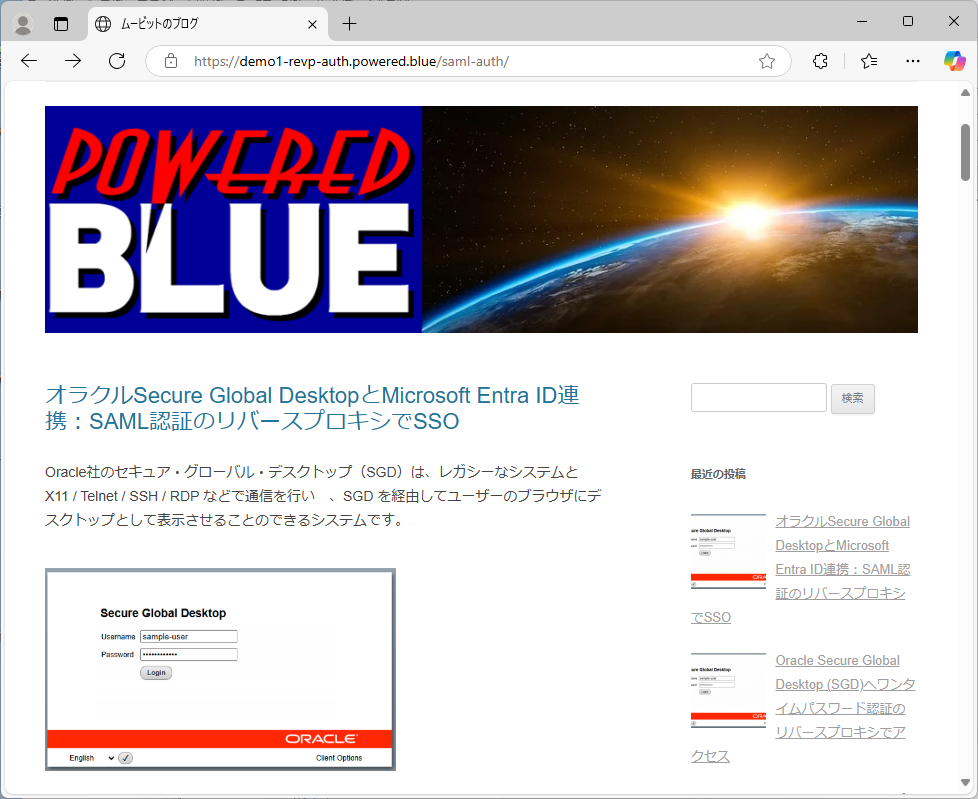
Task: Open the tab actions menu icon
Action: [x=61, y=24]
